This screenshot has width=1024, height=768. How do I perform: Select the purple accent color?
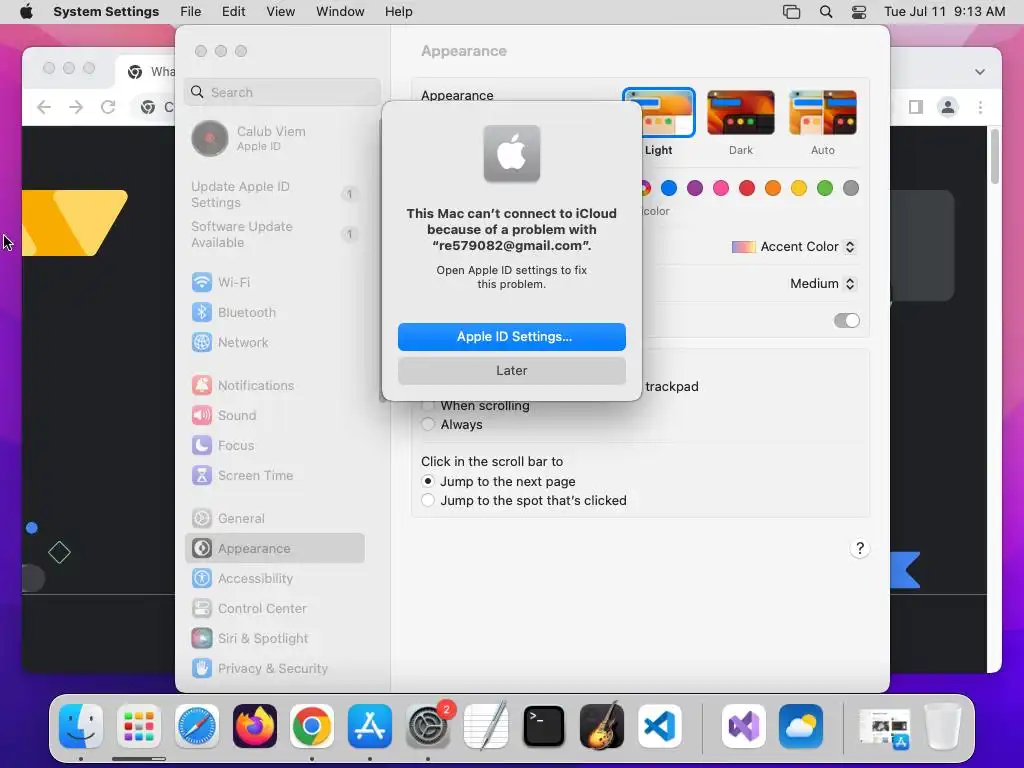[695, 188]
